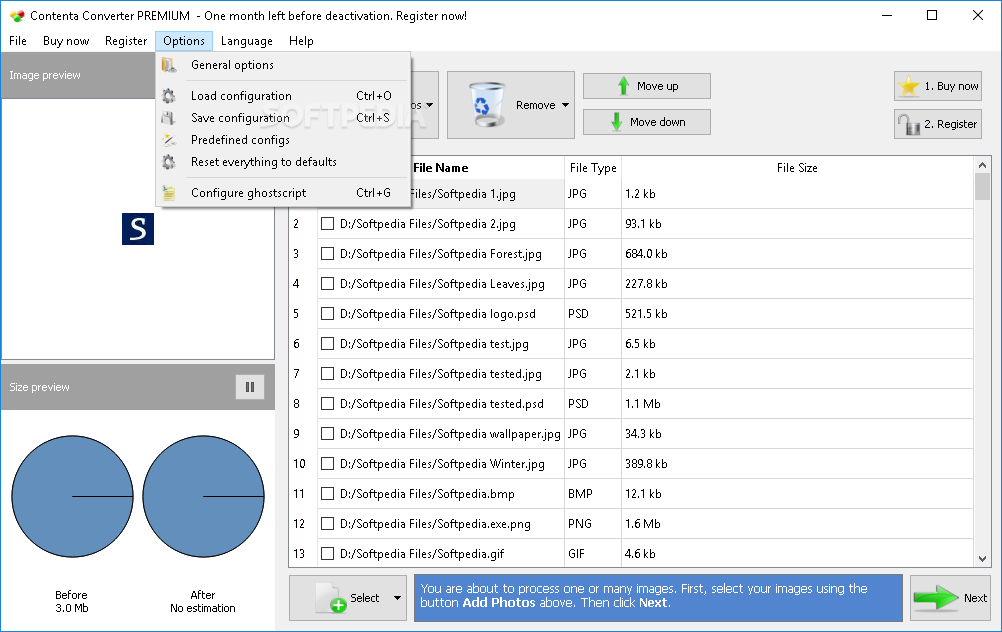Click the Select button
1002x632 pixels.
348,598
